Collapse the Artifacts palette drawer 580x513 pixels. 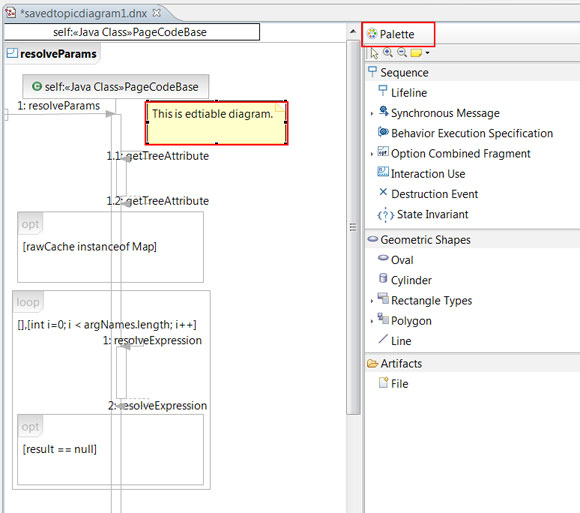tap(472, 363)
